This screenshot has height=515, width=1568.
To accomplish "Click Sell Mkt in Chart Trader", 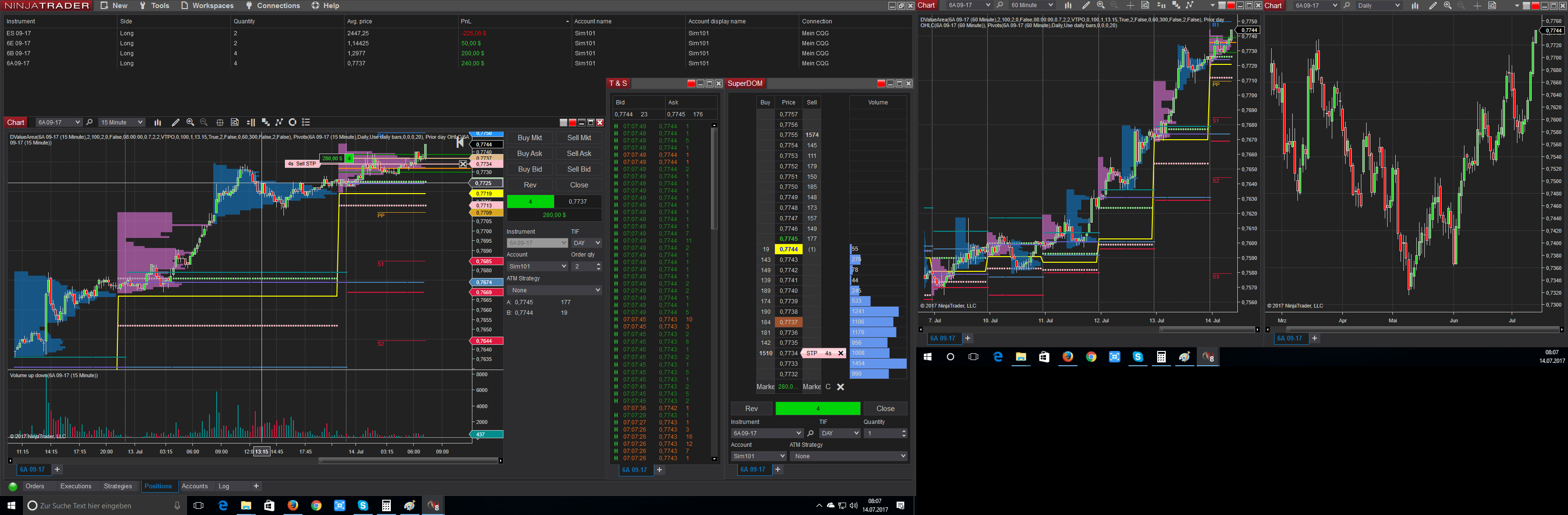I will coord(579,138).
